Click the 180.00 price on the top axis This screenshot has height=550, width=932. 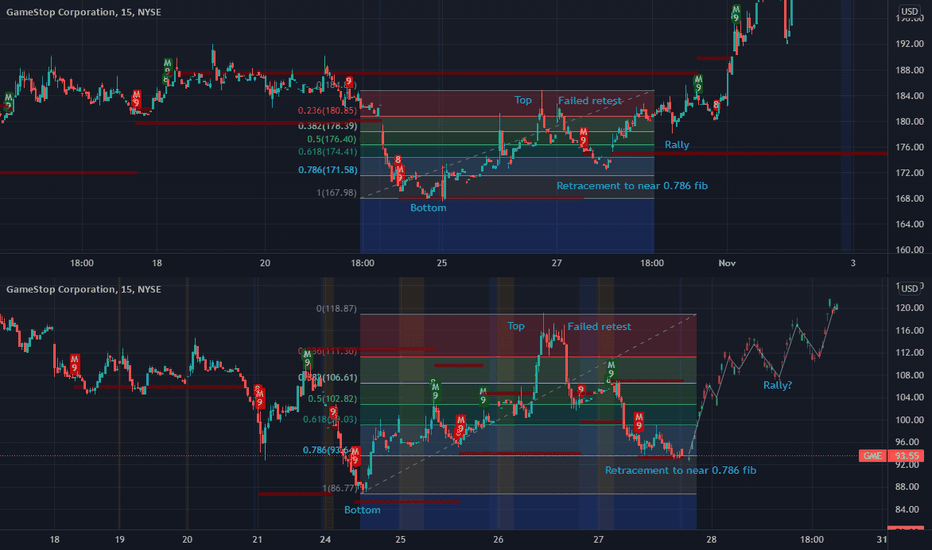909,121
